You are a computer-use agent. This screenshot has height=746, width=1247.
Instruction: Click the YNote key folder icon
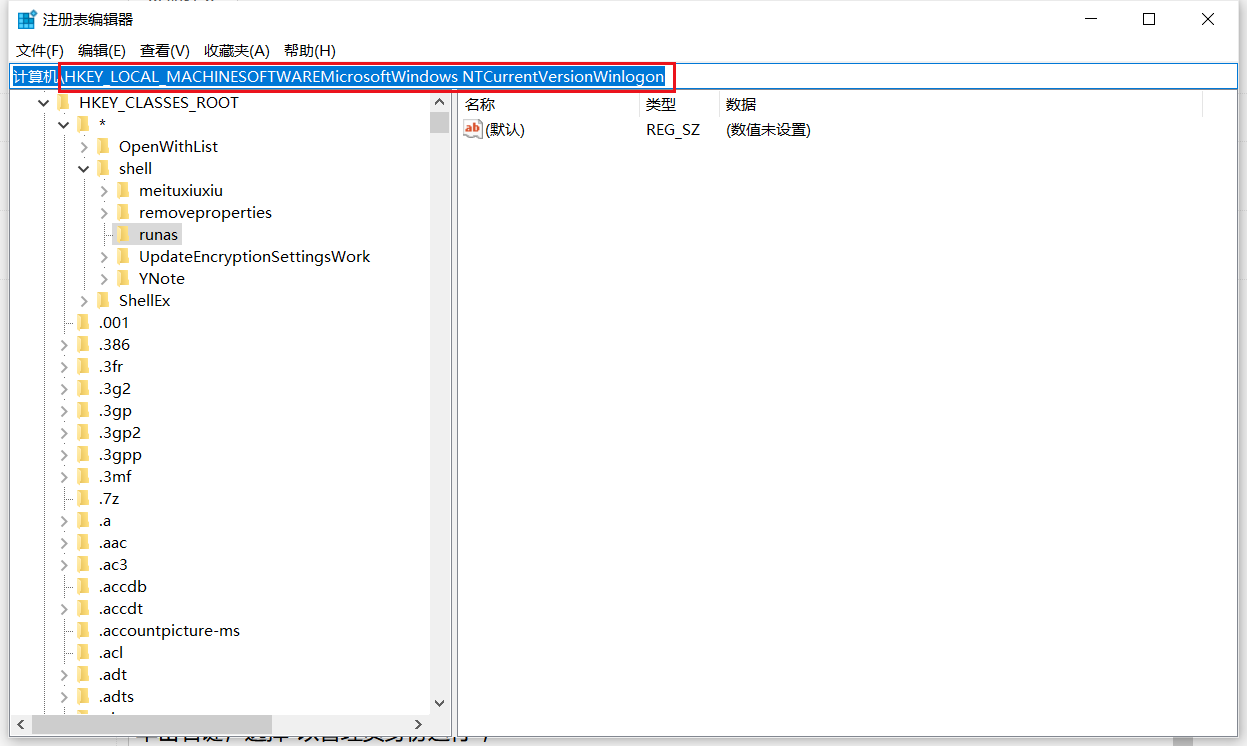pyautogui.click(x=124, y=278)
